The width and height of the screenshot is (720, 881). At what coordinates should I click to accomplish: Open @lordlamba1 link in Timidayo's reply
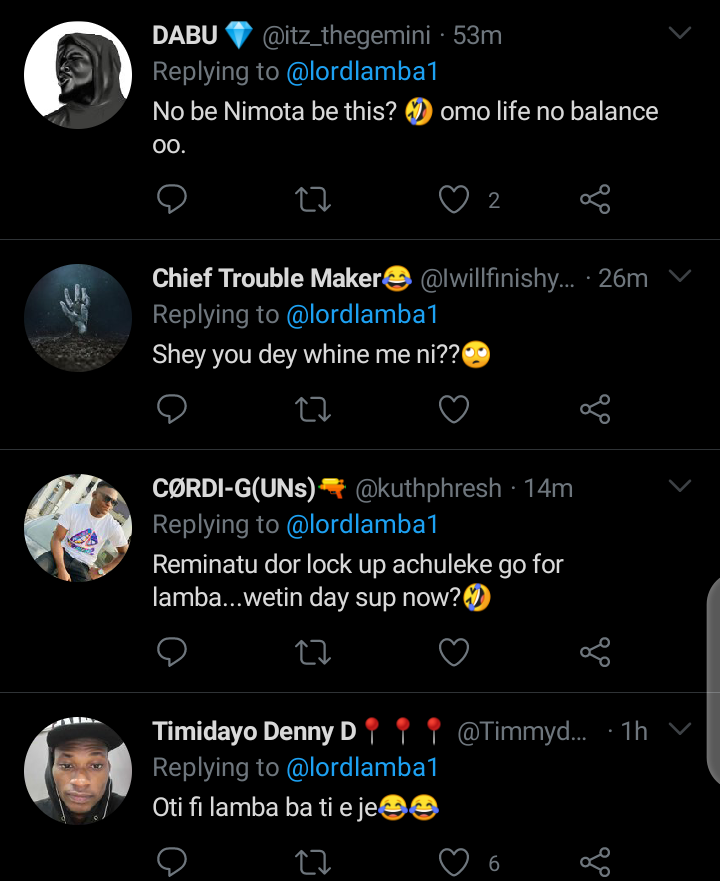[x=362, y=768]
